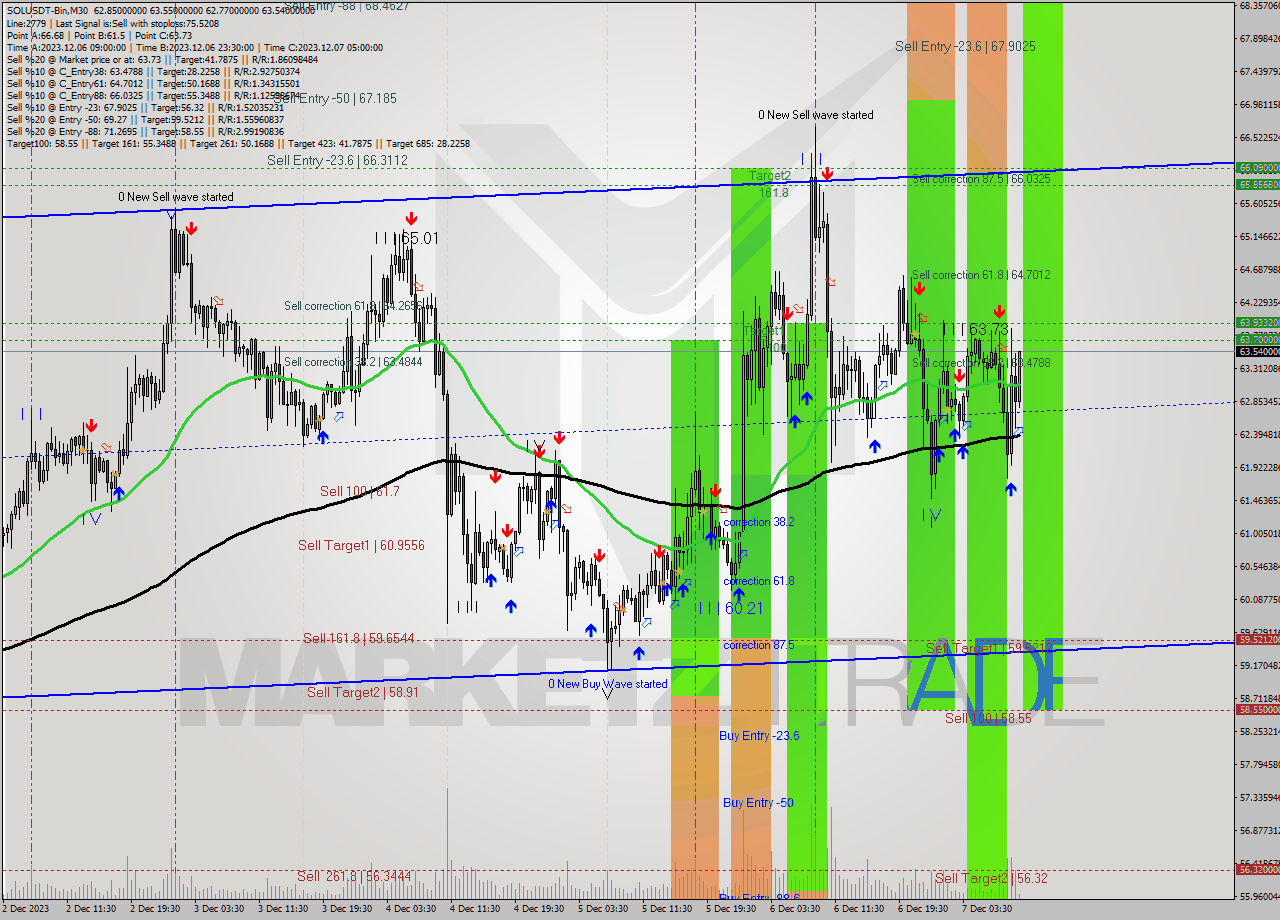Click the blue 'correction 61.8' label
Image resolution: width=1280 pixels, height=920 pixels.
[760, 581]
